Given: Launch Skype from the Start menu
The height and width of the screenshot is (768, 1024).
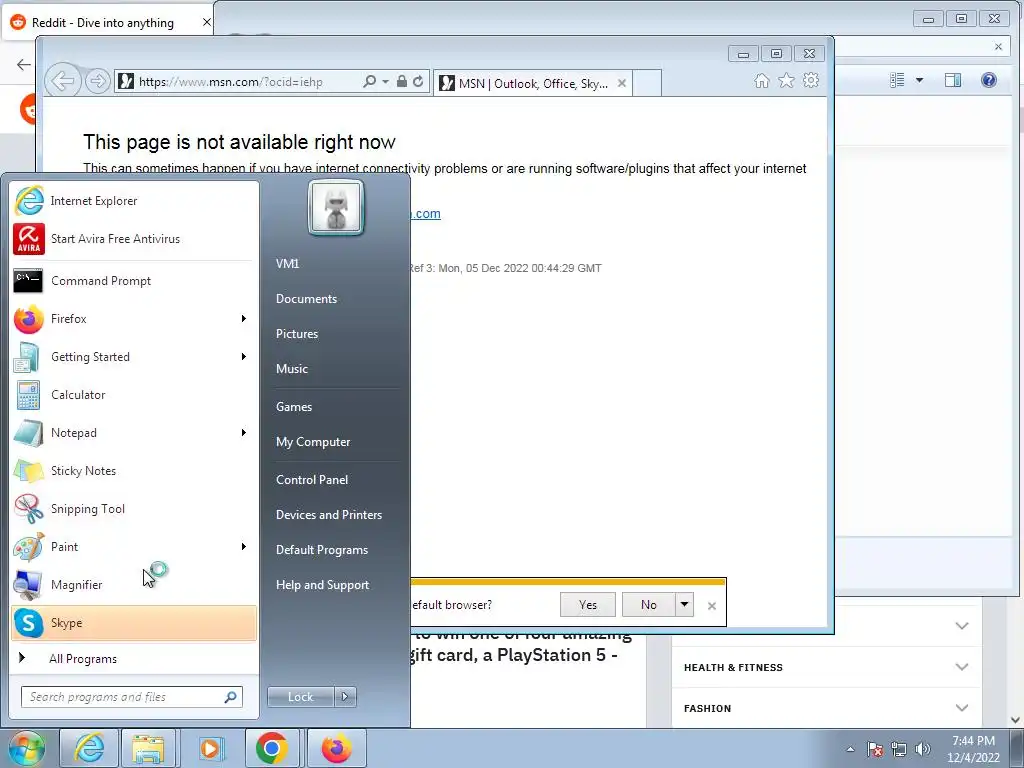Looking at the screenshot, I should (134, 622).
